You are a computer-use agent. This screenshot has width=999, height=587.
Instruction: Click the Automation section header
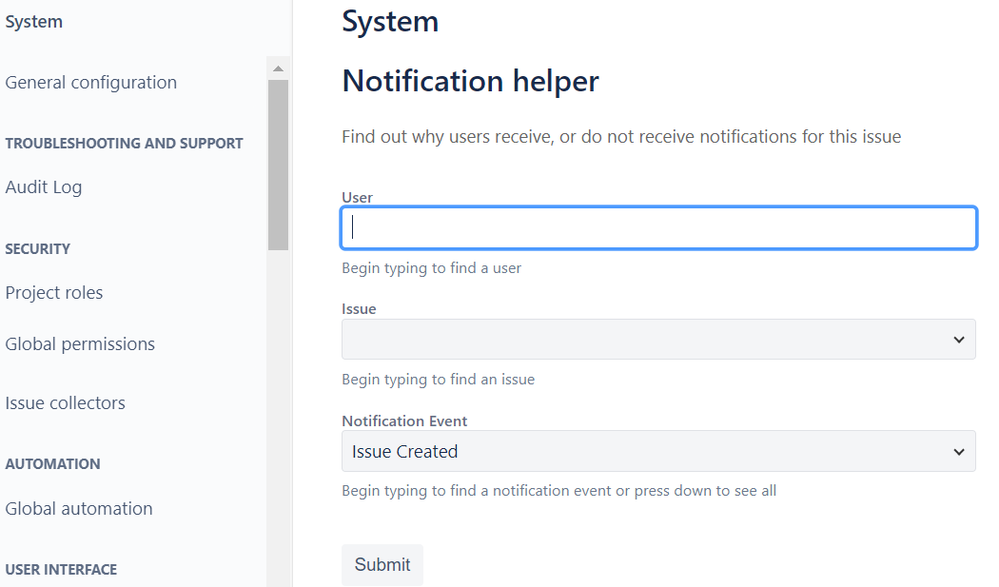[x=53, y=464]
